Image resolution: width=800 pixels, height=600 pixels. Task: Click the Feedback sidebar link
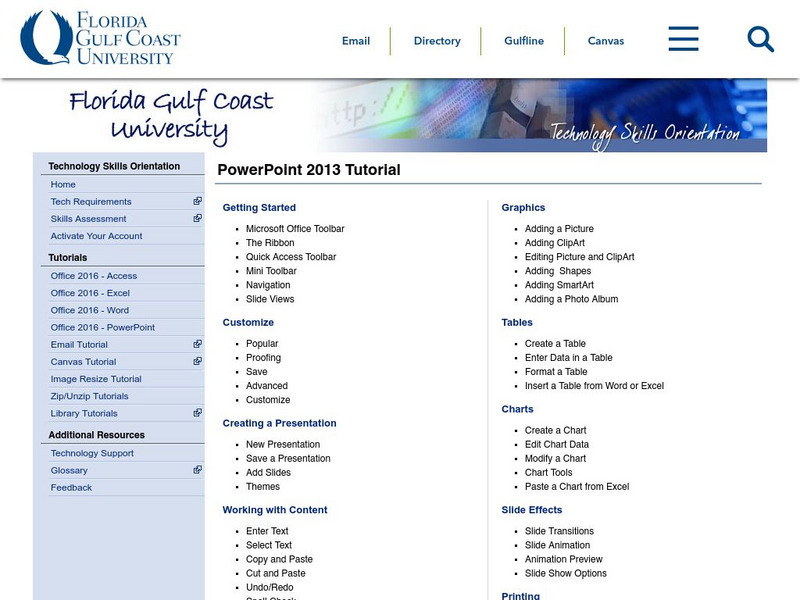[x=71, y=487]
